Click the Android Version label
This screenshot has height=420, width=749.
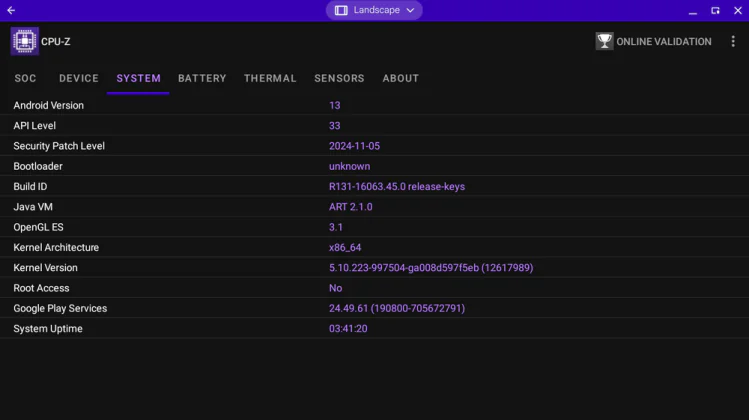pyautogui.click(x=48, y=106)
